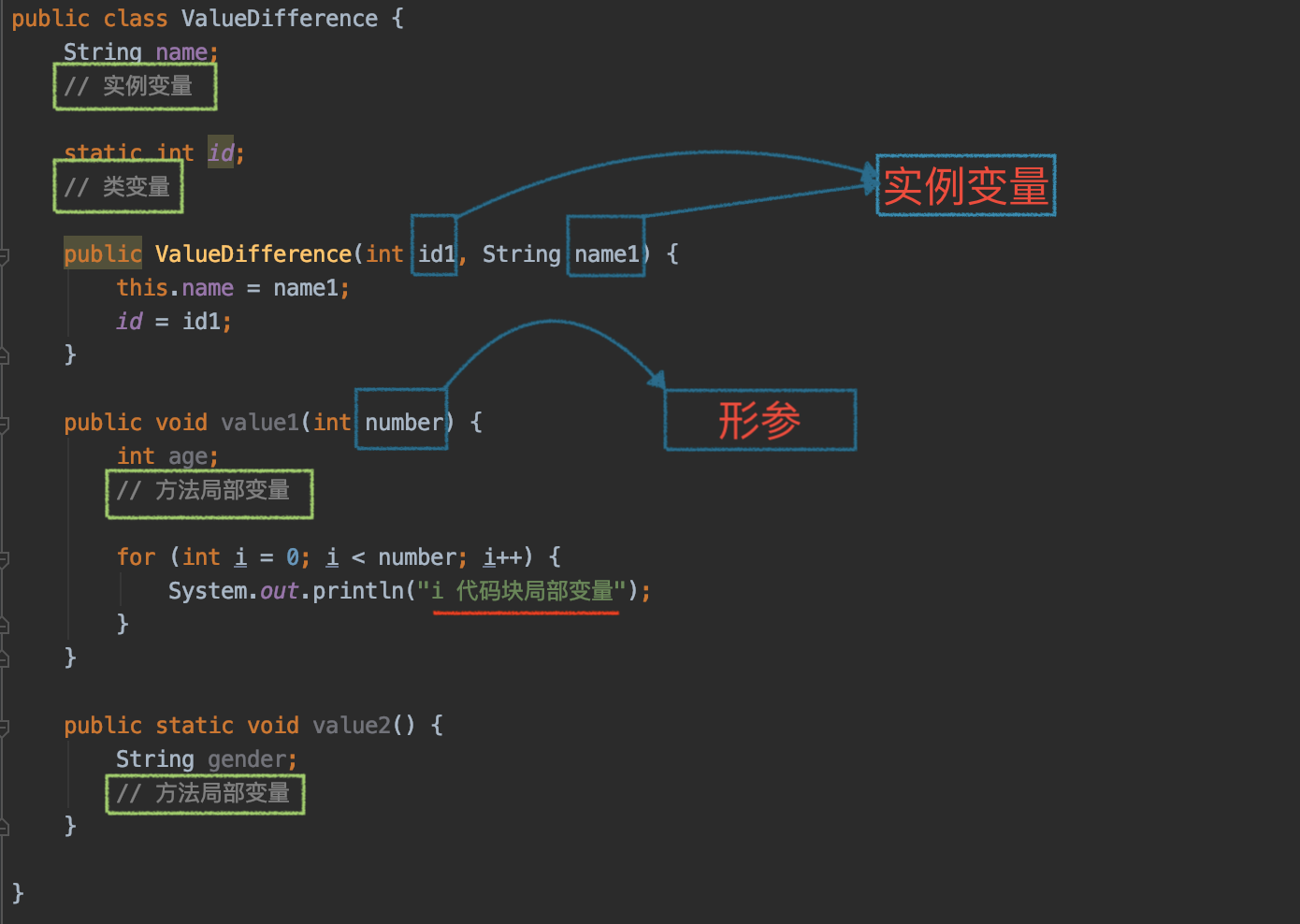Click the string literal 'i 代码块局部变量'
This screenshot has height=924, width=1300.
pos(522,591)
